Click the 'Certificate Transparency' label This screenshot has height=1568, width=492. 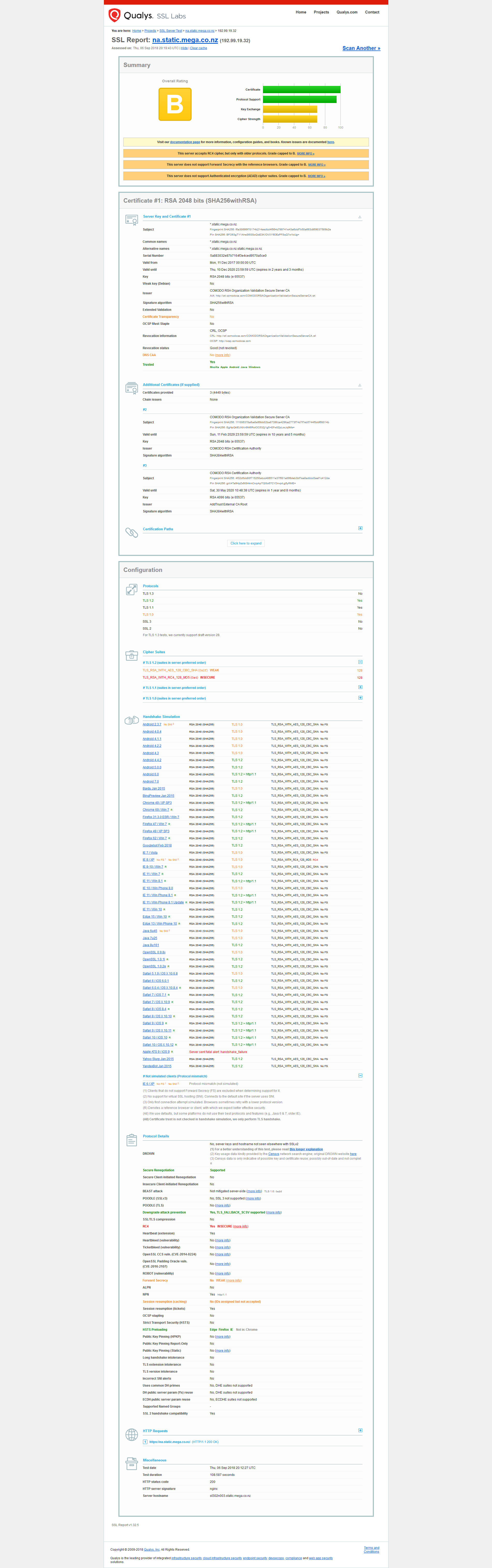click(161, 316)
